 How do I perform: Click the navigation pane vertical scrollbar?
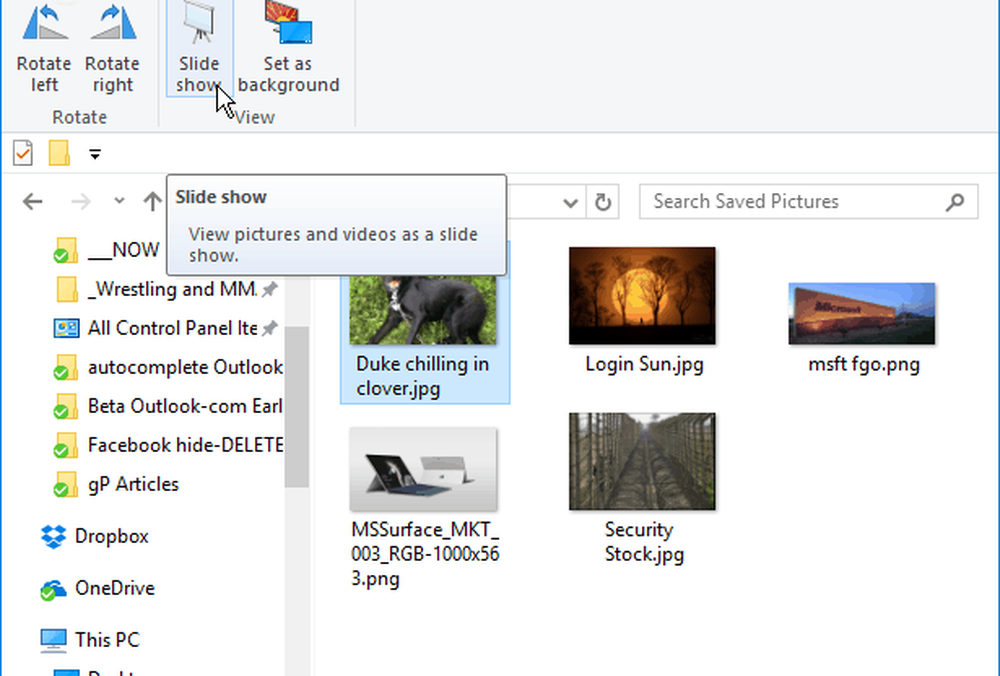pyautogui.click(x=297, y=410)
